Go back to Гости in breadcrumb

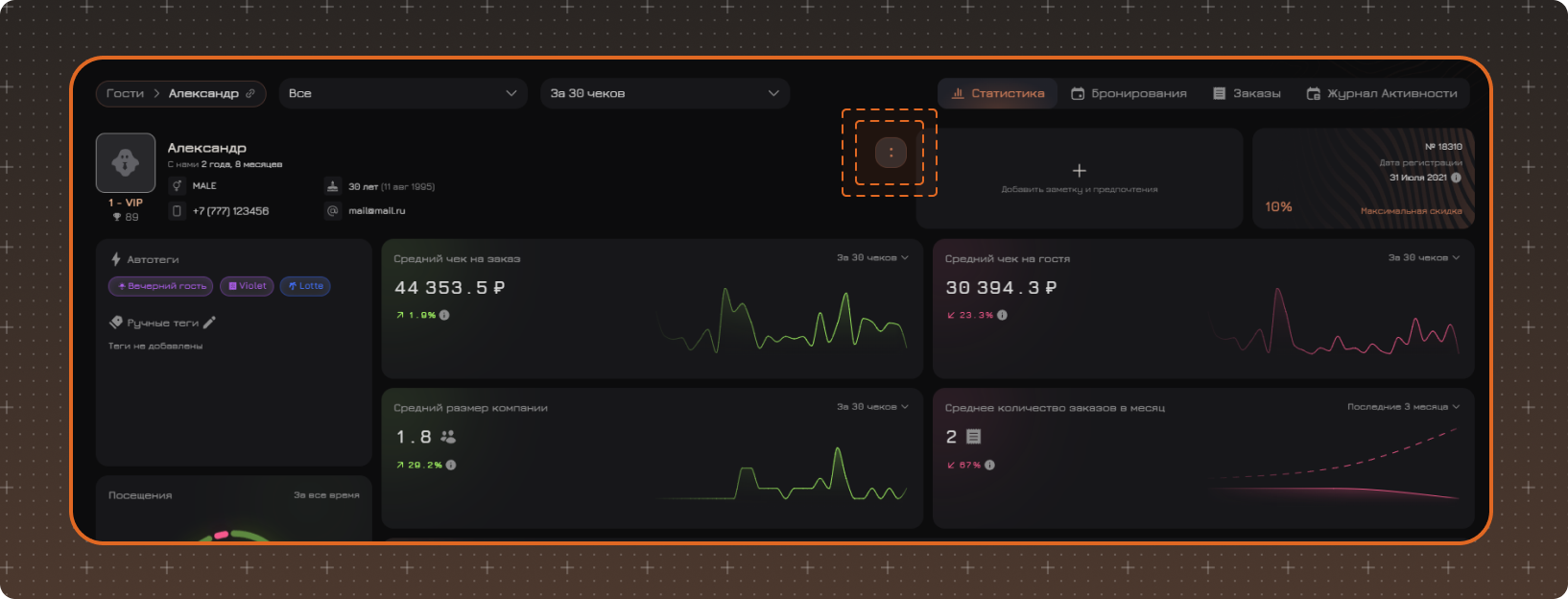(125, 94)
